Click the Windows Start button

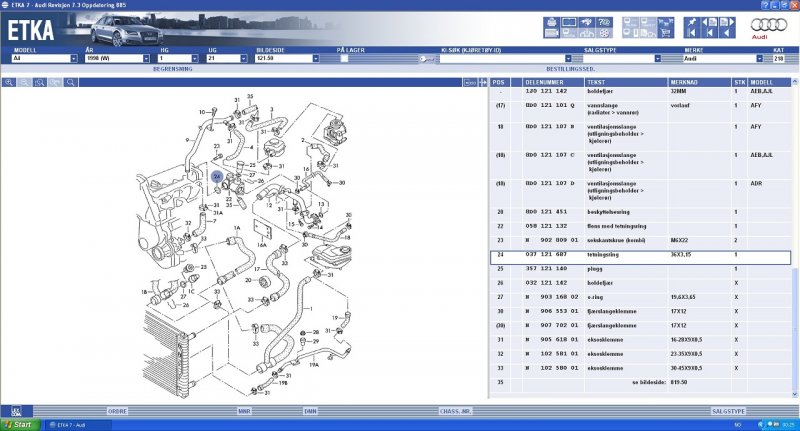click(17, 425)
